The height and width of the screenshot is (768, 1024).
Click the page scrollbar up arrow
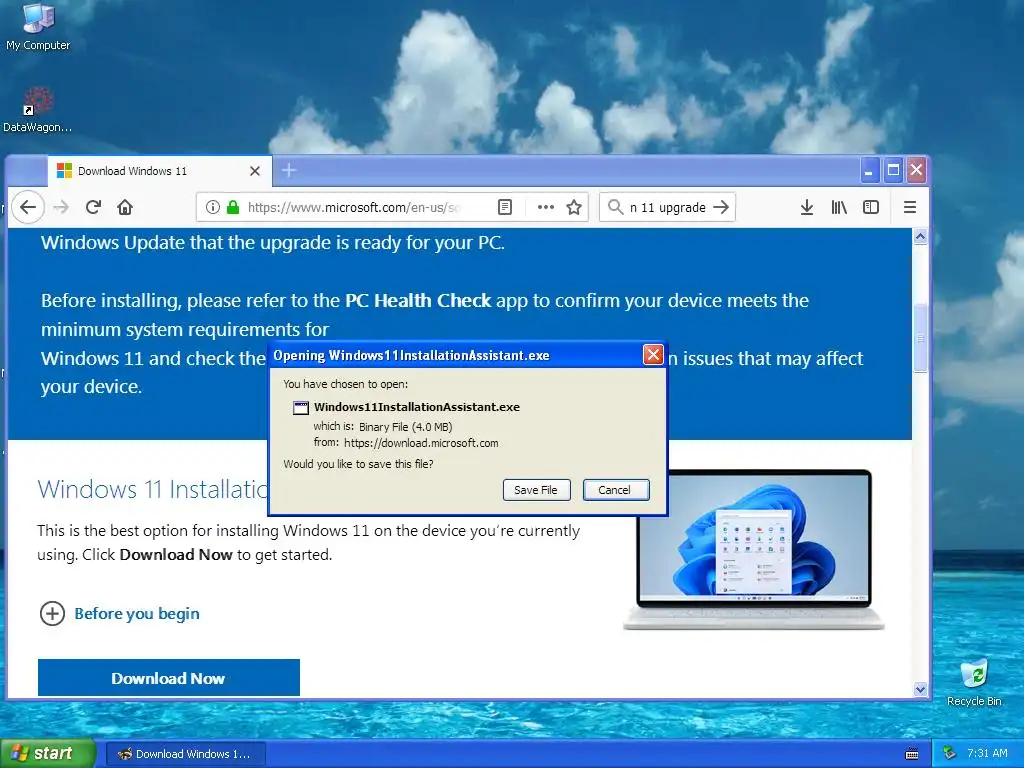coord(920,236)
